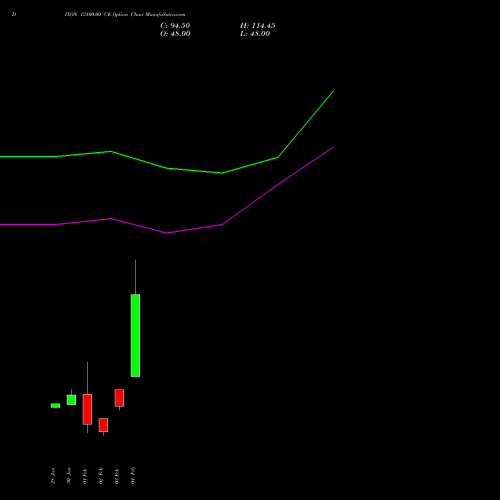This screenshot has width=500, height=500.
Task: Click the red 03 Feb candle body
Action: (119, 398)
